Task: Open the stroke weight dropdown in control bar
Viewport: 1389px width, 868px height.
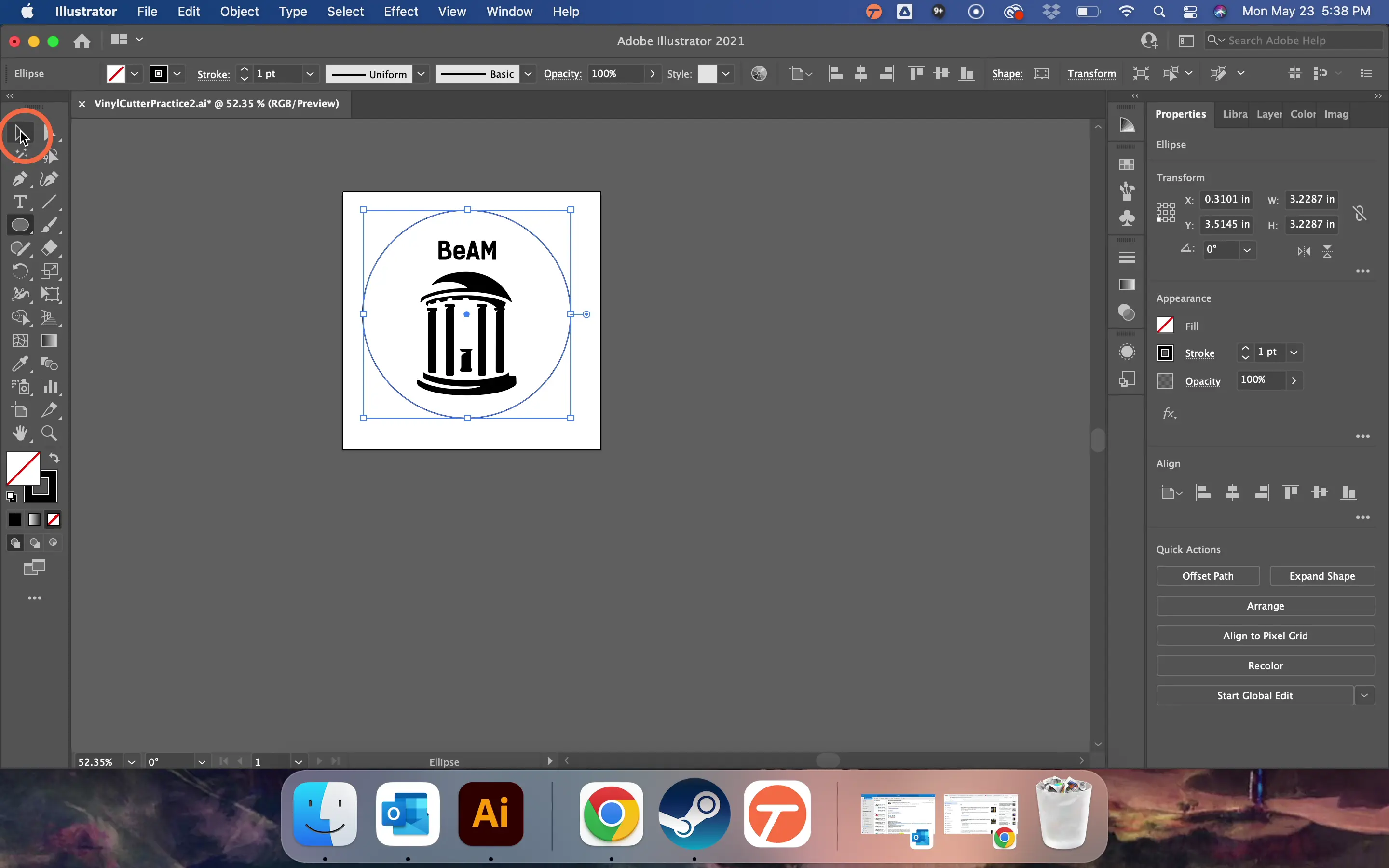Action: click(310, 74)
